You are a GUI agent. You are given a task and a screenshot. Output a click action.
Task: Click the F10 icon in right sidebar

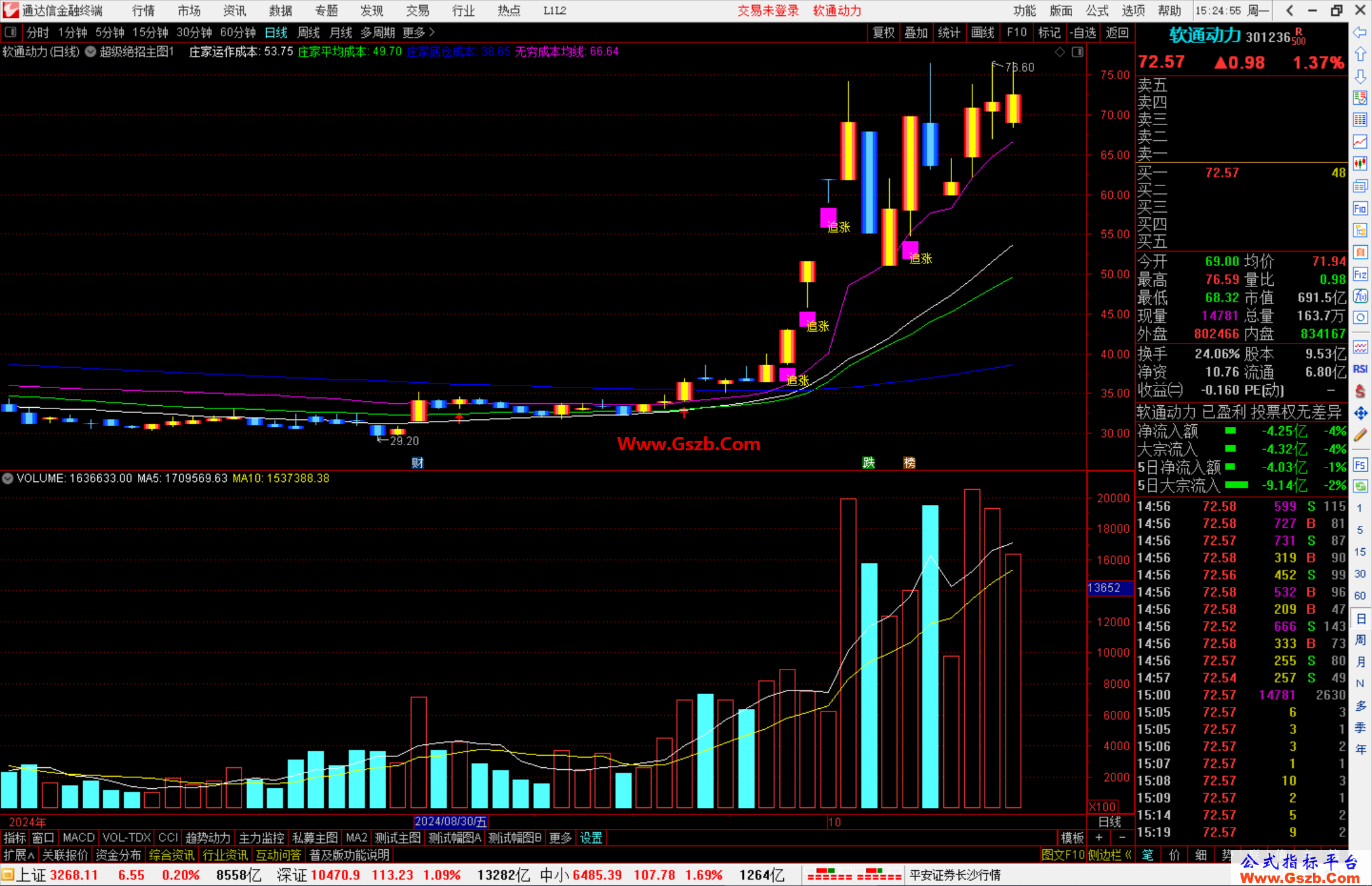point(1360,209)
